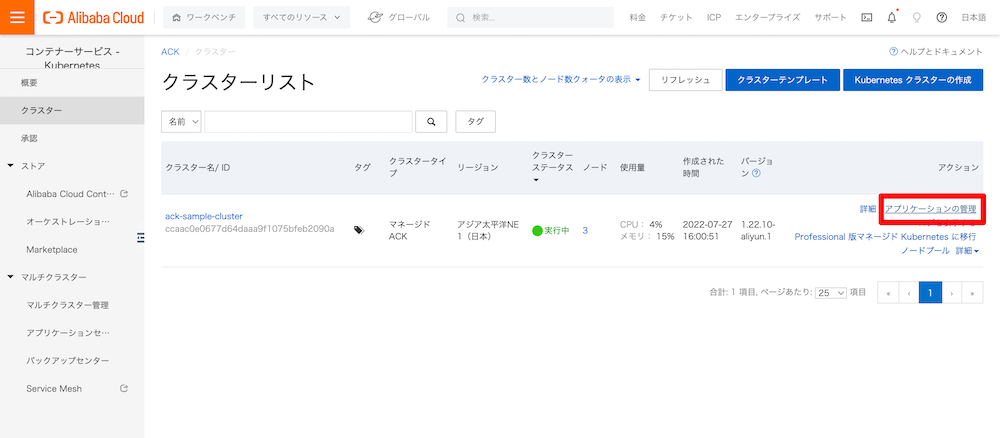Open the 名前 filter type dropdown

click(x=181, y=121)
